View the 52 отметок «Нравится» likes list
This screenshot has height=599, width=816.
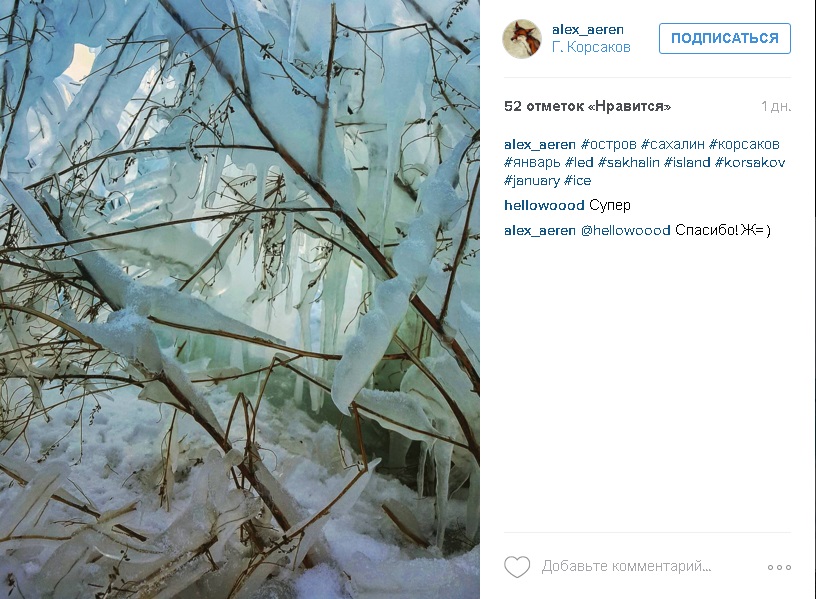[587, 107]
